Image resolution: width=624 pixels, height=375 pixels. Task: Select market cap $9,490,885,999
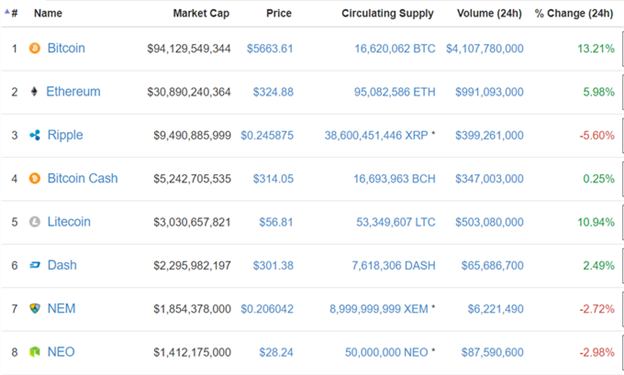click(192, 135)
